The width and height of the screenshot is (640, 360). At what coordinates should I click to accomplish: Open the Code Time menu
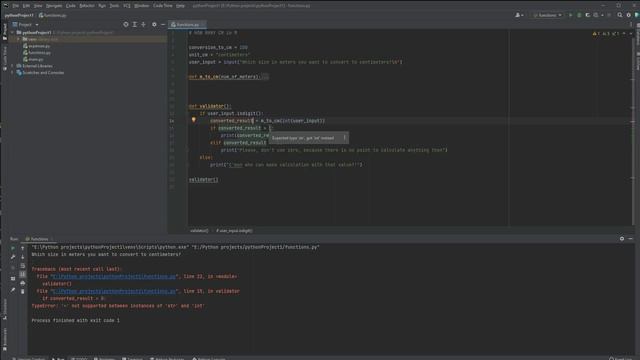tap(162, 6)
